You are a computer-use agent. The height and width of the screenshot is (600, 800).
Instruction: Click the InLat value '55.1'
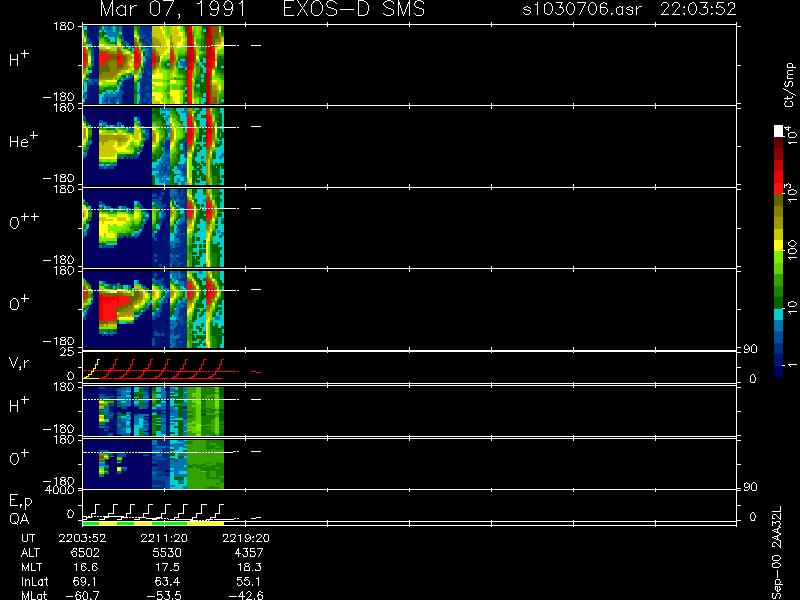click(x=249, y=581)
